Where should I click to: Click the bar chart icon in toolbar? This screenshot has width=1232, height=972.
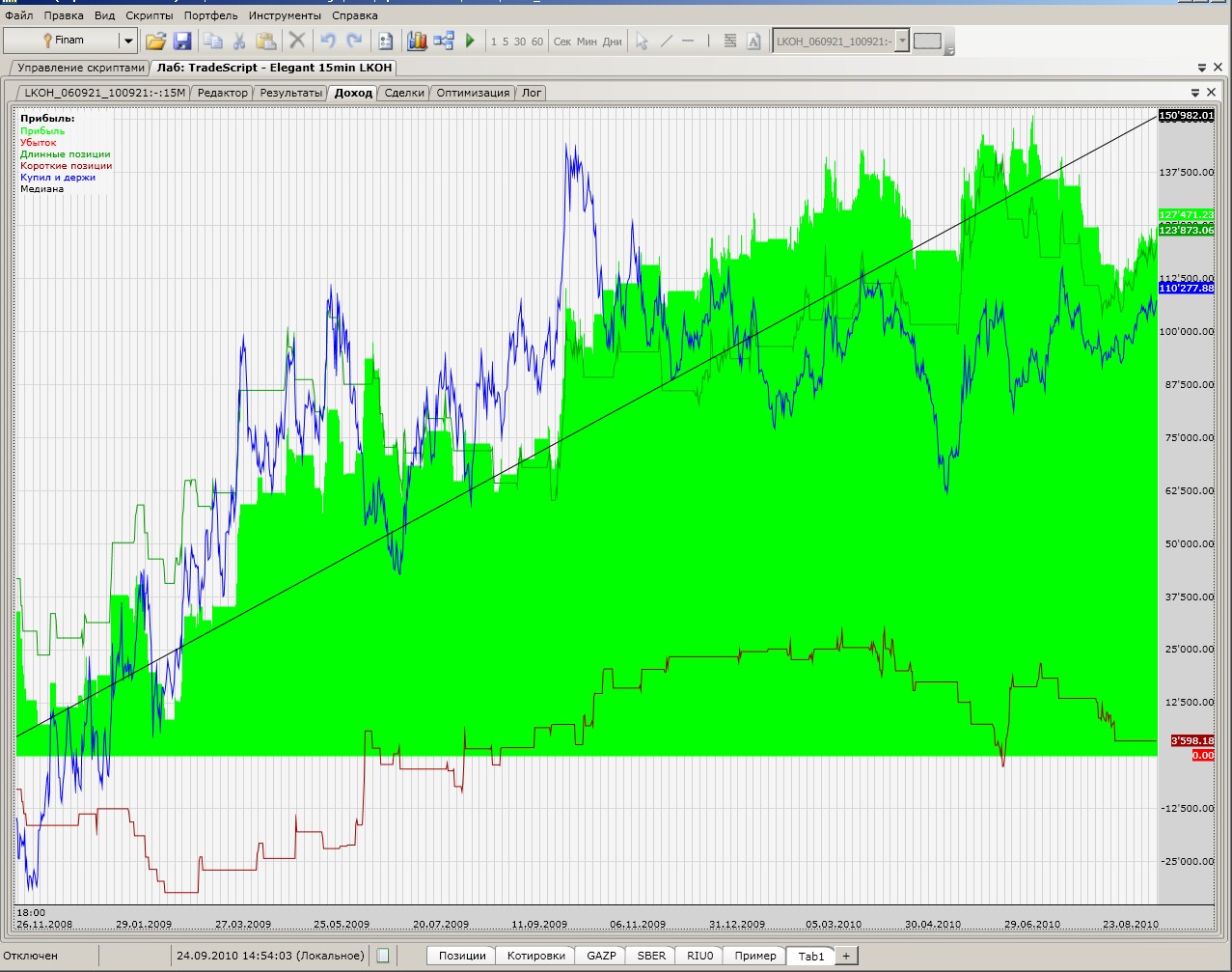pos(417,41)
